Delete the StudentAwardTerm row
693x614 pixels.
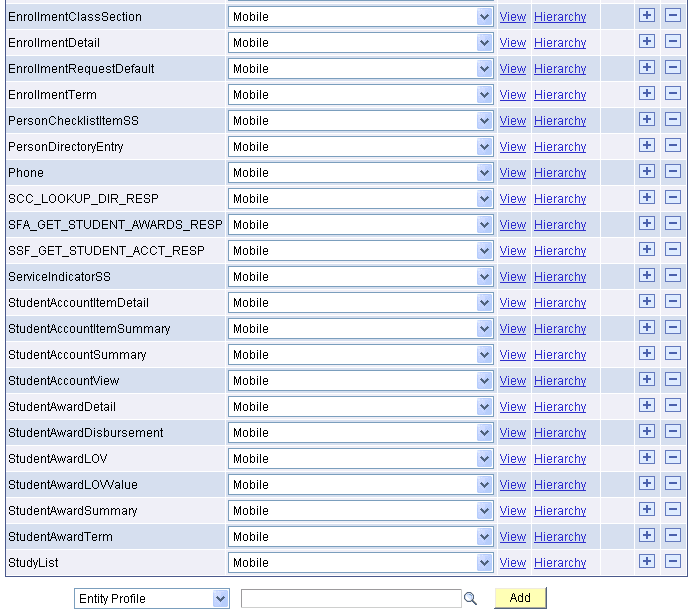pos(673,535)
